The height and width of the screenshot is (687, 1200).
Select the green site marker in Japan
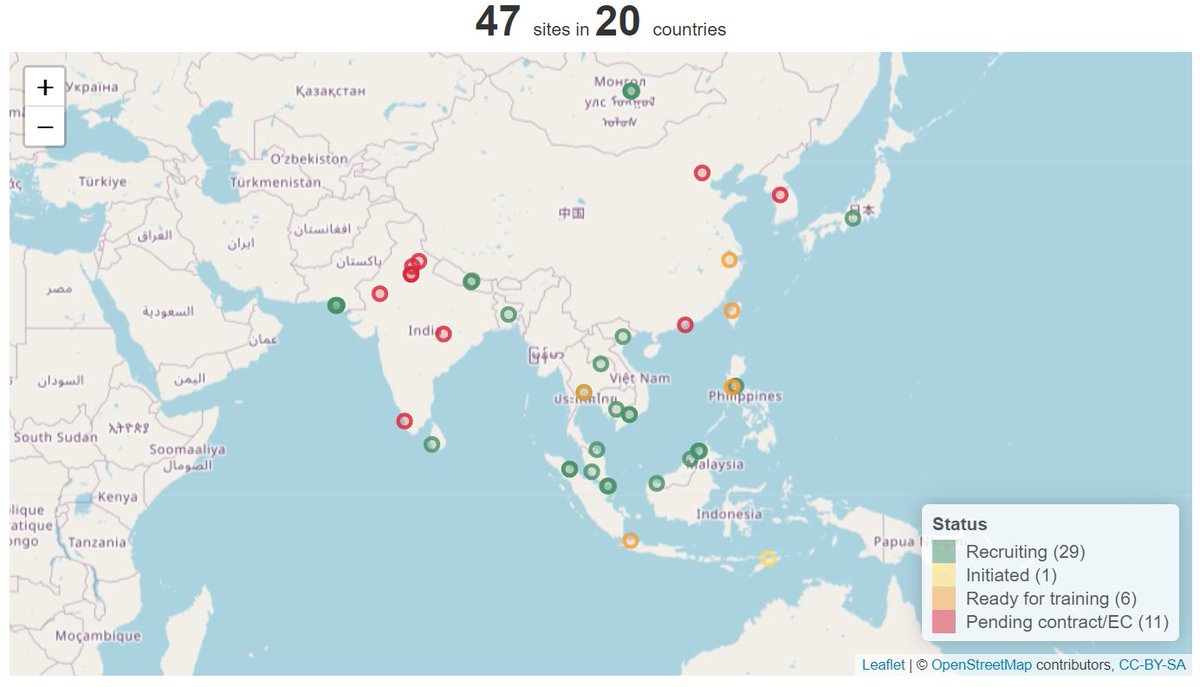click(852, 218)
